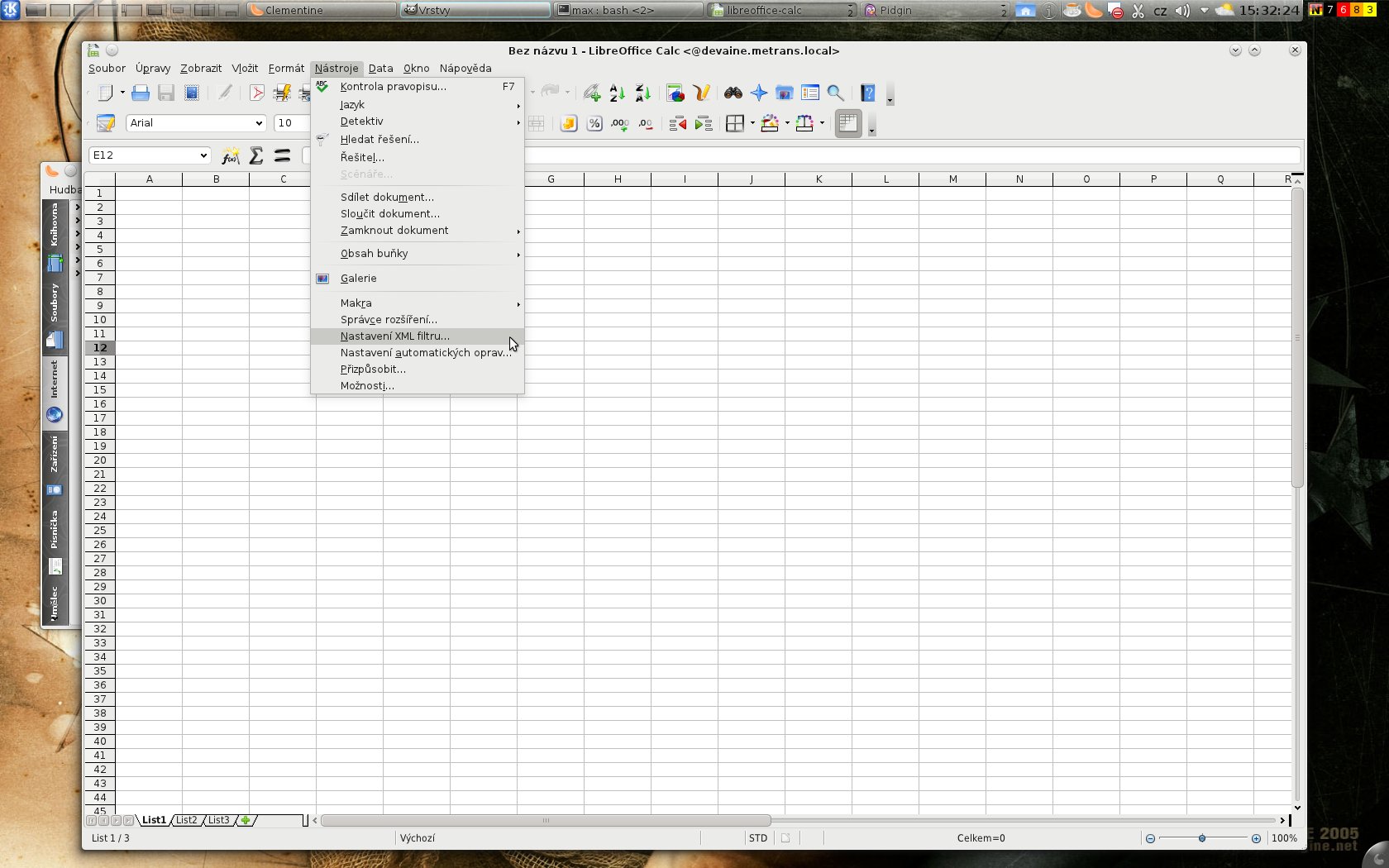Insert a chart using the chart icon
The width and height of the screenshot is (1389, 868).
click(675, 93)
